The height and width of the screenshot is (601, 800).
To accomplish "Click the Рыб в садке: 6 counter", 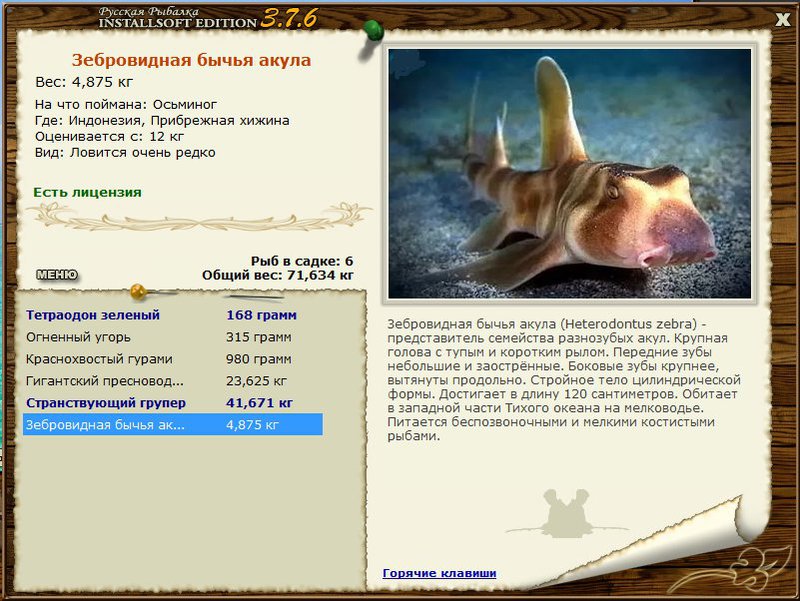I will [302, 261].
